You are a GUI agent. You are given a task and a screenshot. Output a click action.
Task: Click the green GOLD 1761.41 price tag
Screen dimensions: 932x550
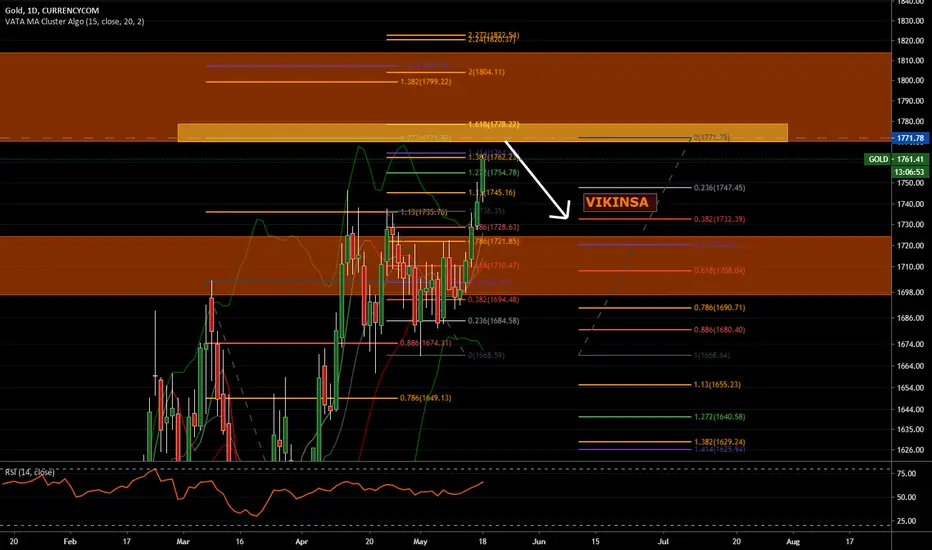tap(896, 159)
